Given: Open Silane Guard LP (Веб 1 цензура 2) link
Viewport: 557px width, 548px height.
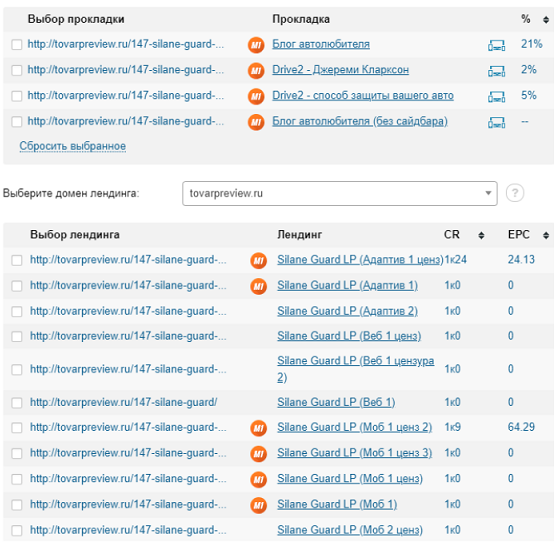Looking at the screenshot, I should (356, 369).
